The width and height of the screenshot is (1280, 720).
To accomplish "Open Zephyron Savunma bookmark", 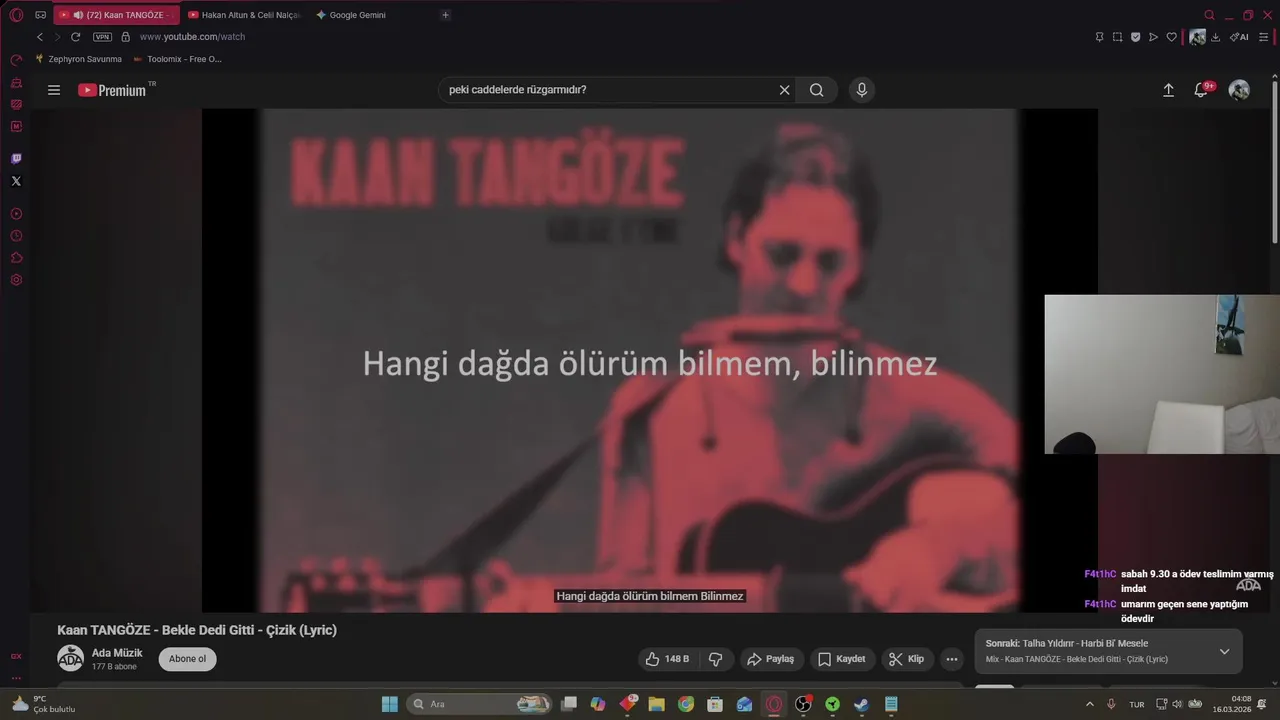I will (x=78, y=59).
